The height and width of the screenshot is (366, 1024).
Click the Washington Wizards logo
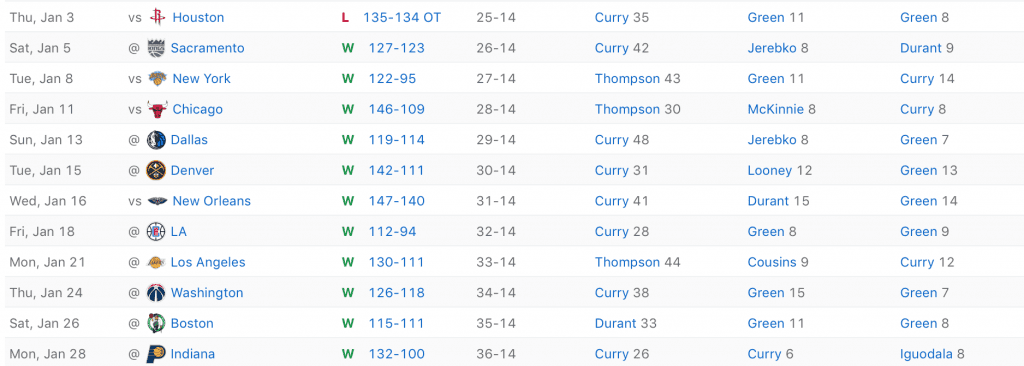pyautogui.click(x=157, y=293)
